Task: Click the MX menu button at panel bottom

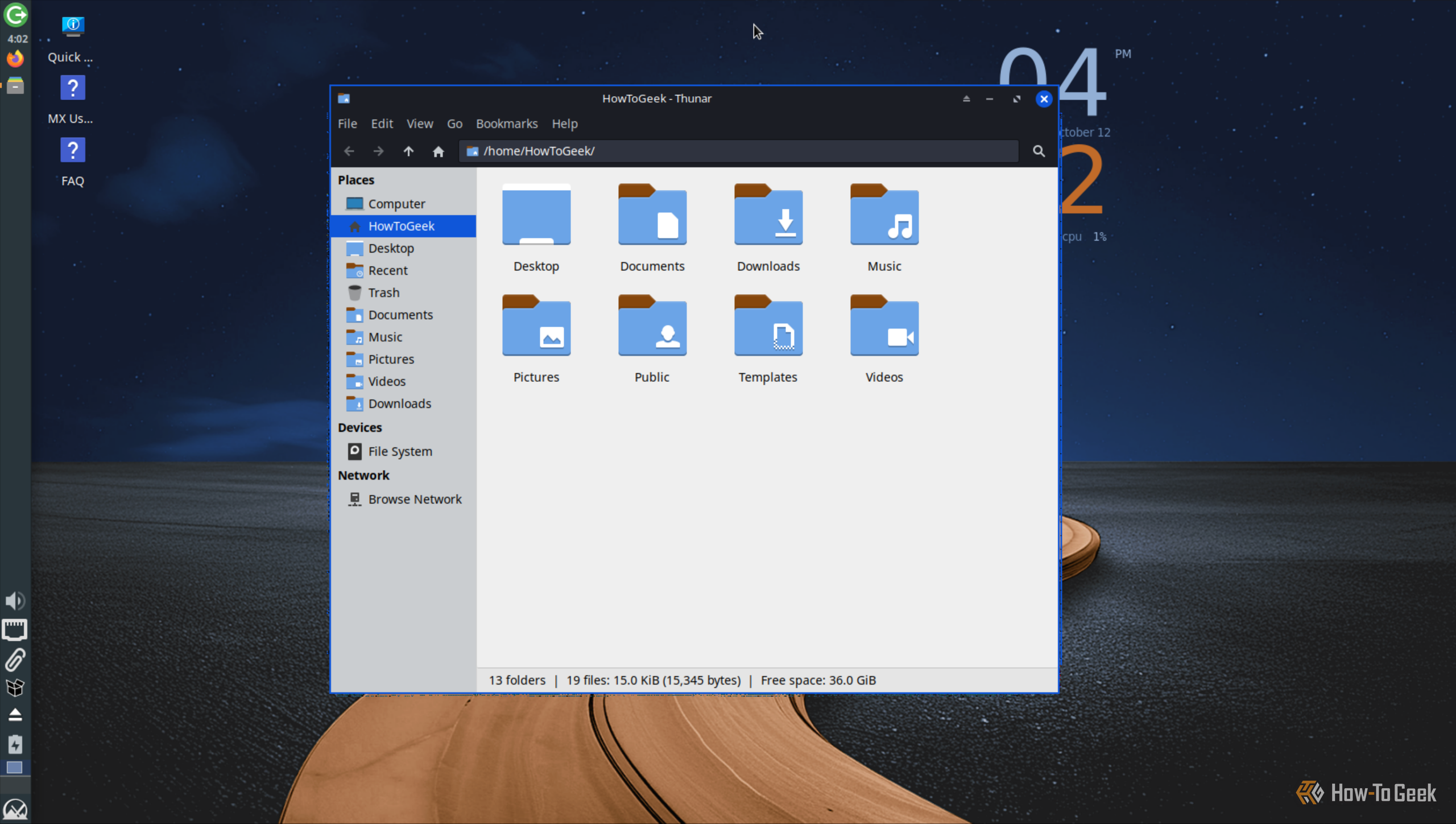Action: coord(15,809)
